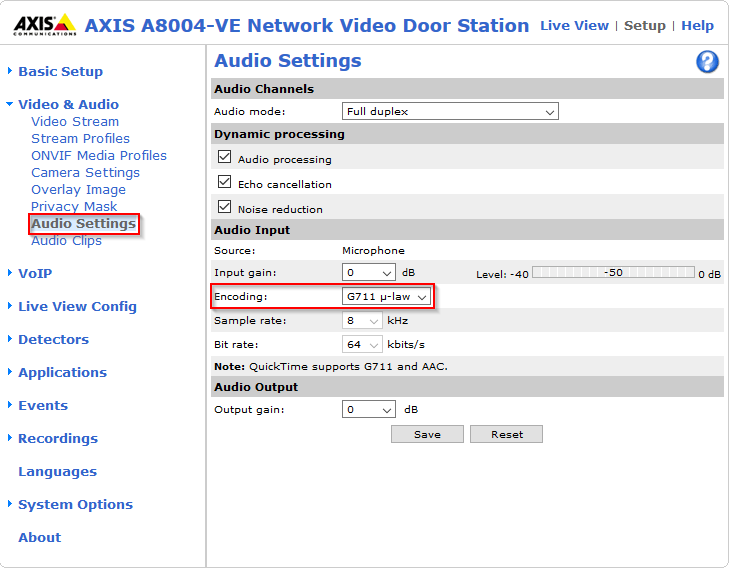Open Privacy Mask page
The height and width of the screenshot is (570, 732).
[x=74, y=207]
